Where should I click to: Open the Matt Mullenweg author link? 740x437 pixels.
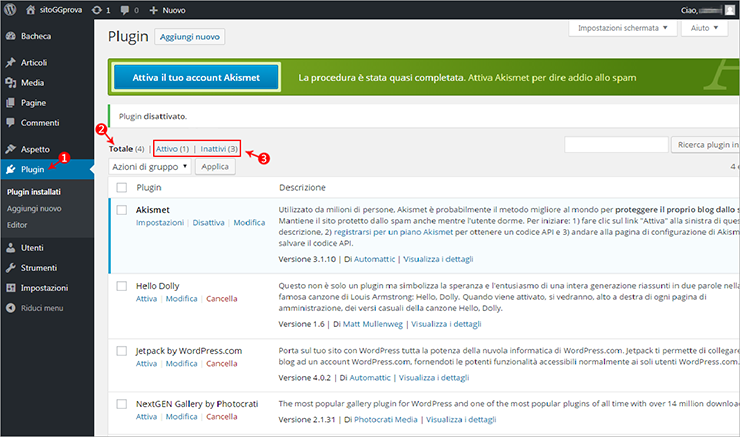373,324
